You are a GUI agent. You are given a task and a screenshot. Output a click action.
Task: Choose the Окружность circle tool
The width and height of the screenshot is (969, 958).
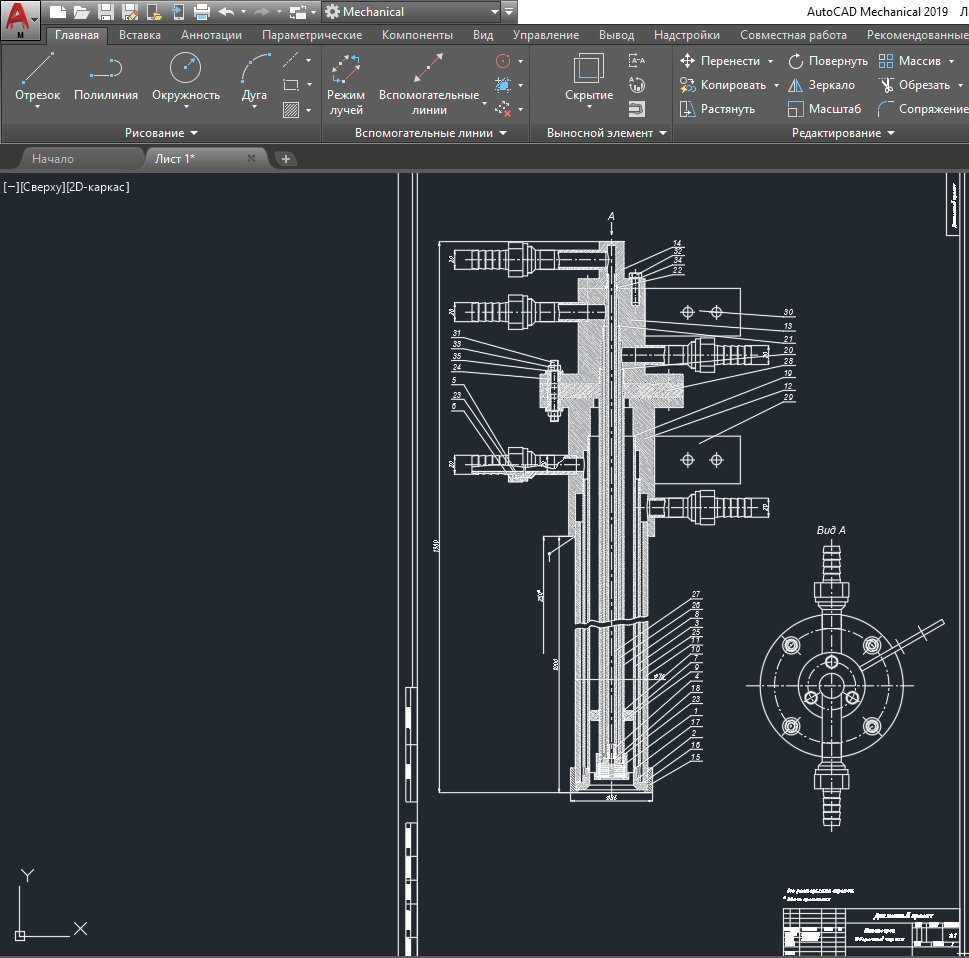point(185,70)
